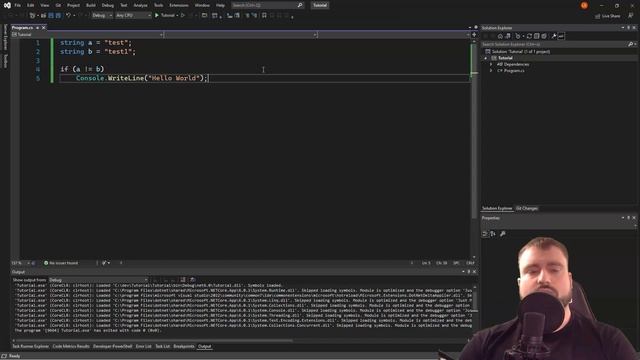Click Solution Explorer Properties wrench icon

coord(554,36)
